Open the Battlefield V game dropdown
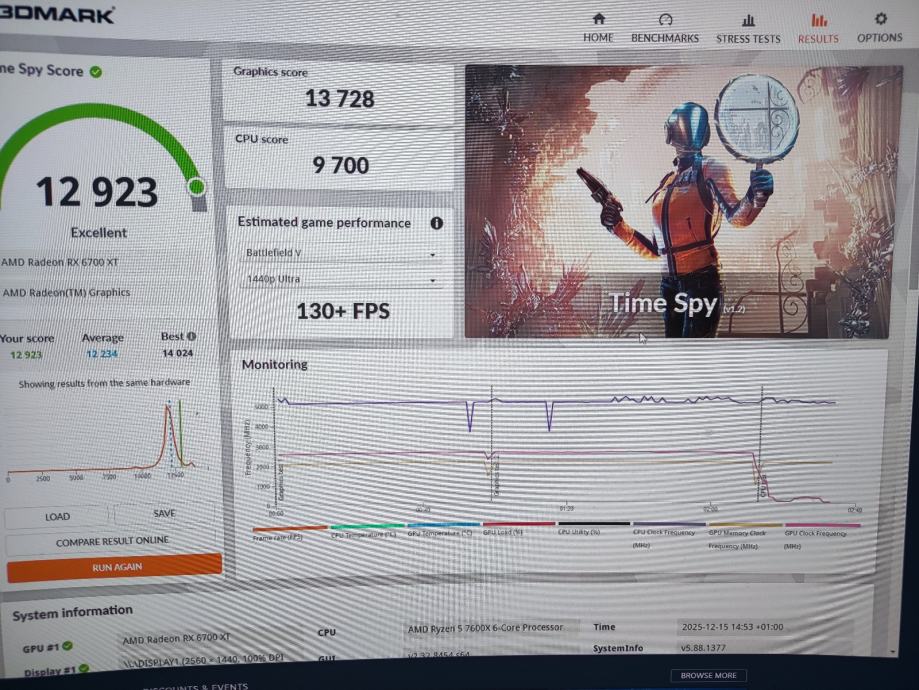 (x=341, y=253)
